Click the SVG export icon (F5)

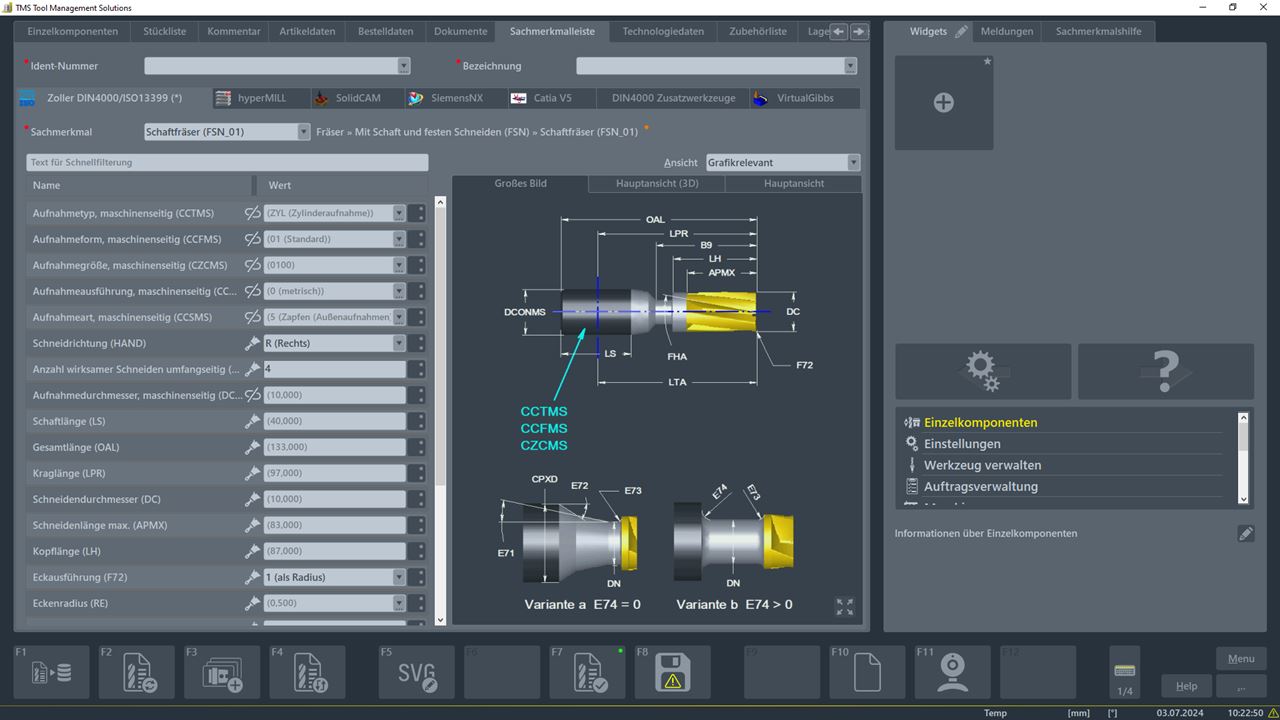pyautogui.click(x=416, y=672)
